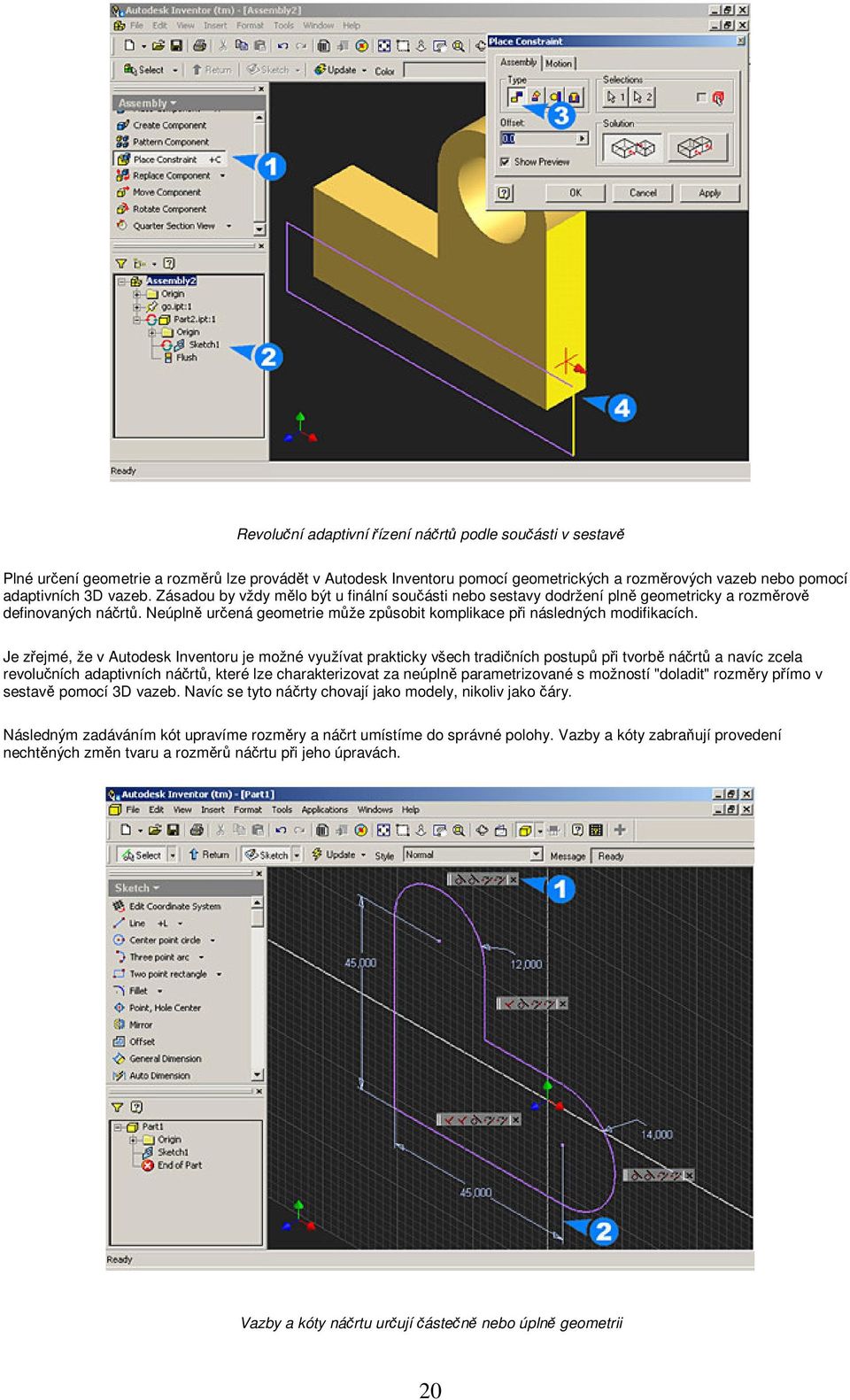Viewport: 850px width, 1400px height.
Task: Activate second selection button in Selections
Action: 642,97
